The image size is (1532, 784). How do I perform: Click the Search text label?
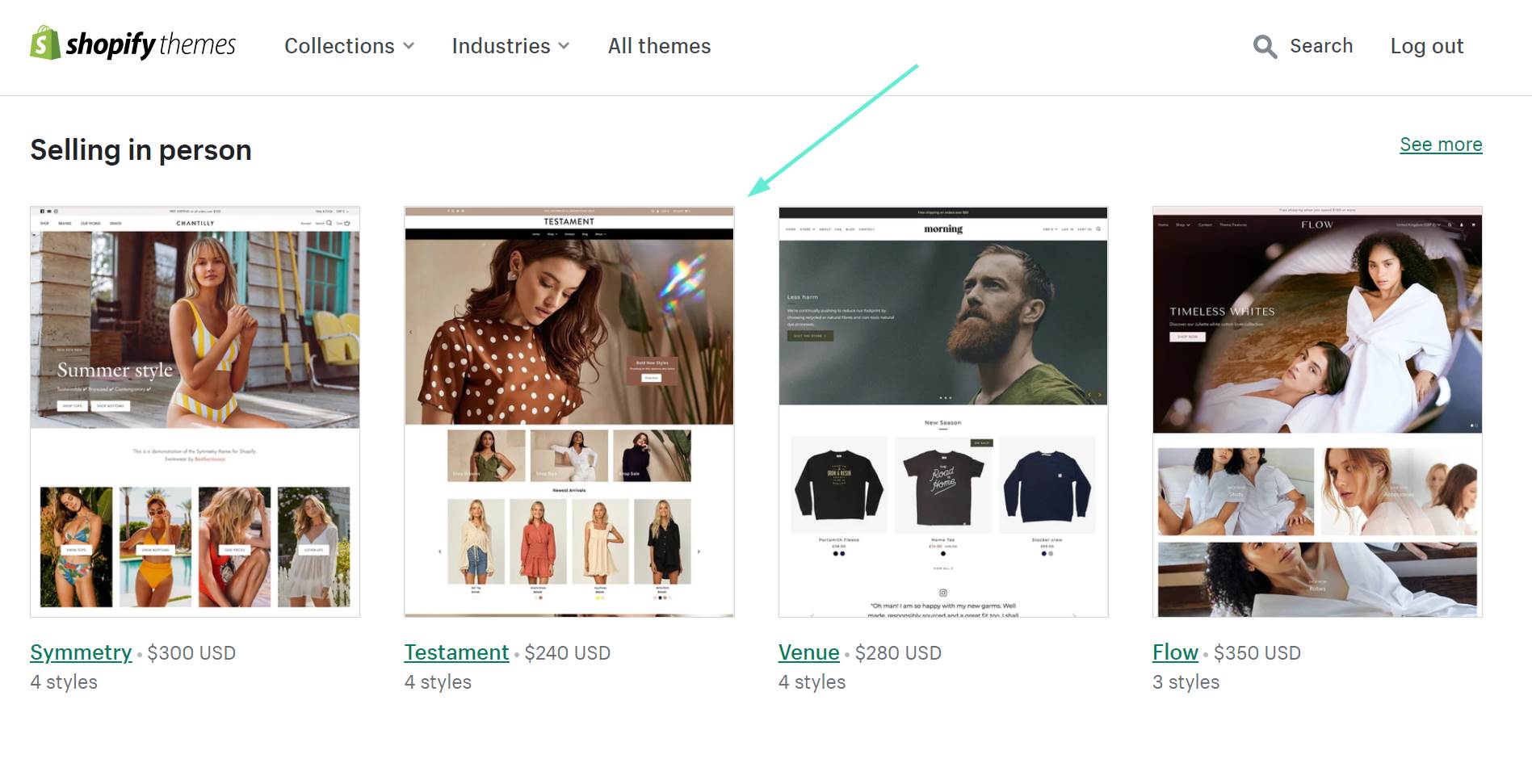pyautogui.click(x=1320, y=46)
